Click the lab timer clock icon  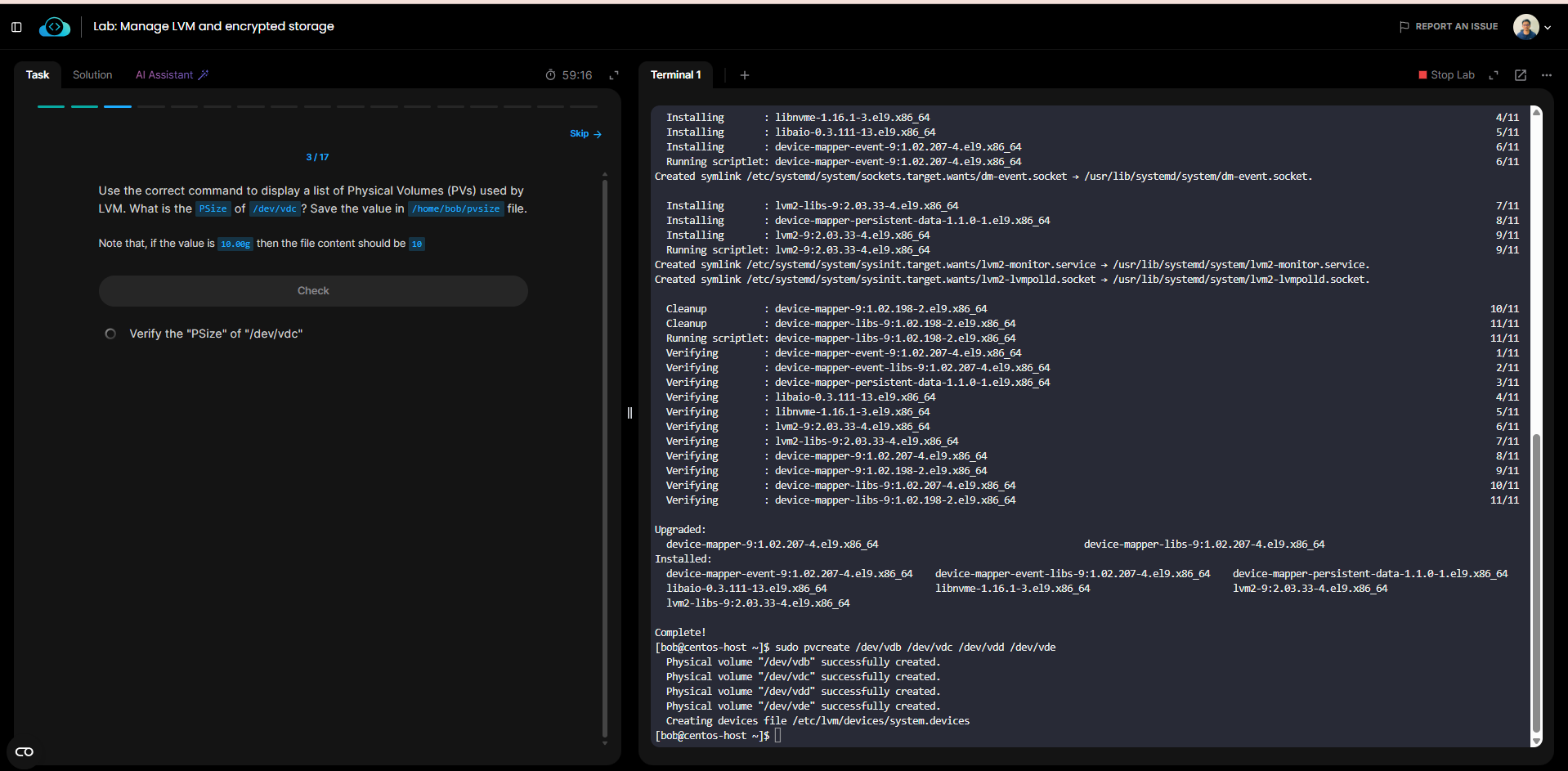point(550,75)
